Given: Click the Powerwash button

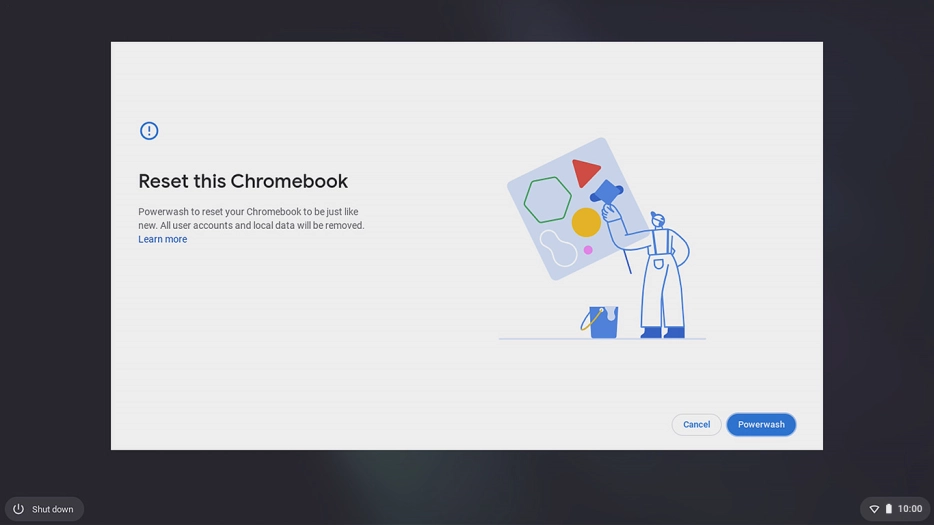Looking at the screenshot, I should (761, 425).
